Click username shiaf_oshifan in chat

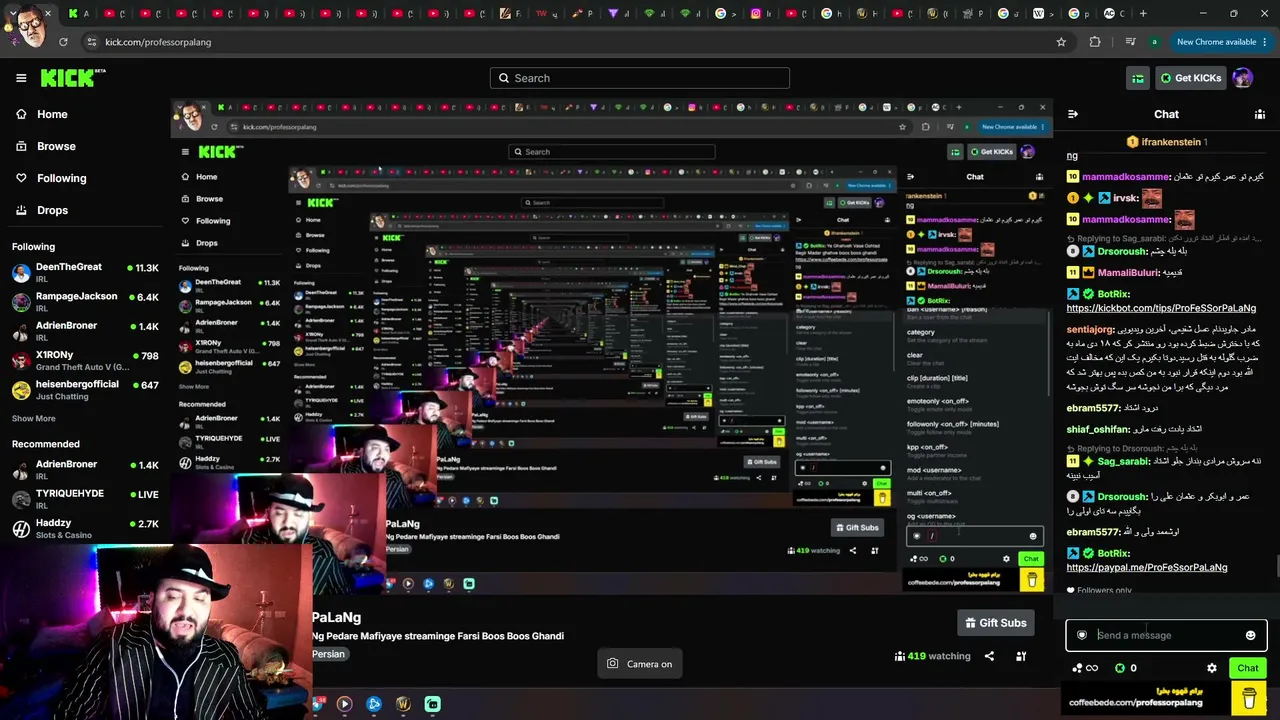click(x=1098, y=429)
